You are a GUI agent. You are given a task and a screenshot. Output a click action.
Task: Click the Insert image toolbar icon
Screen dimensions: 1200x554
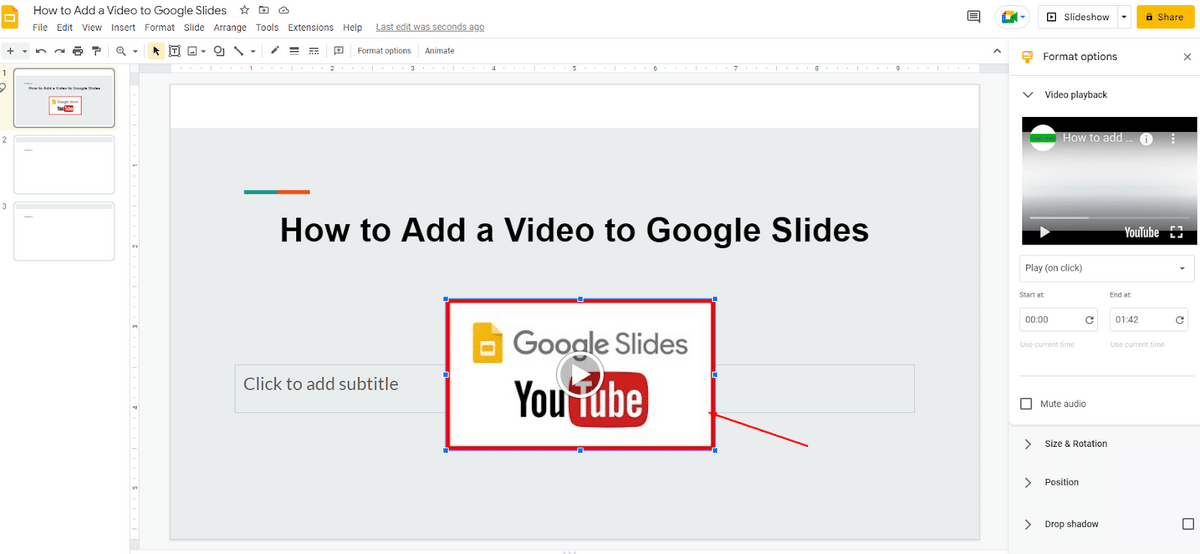pyautogui.click(x=192, y=51)
